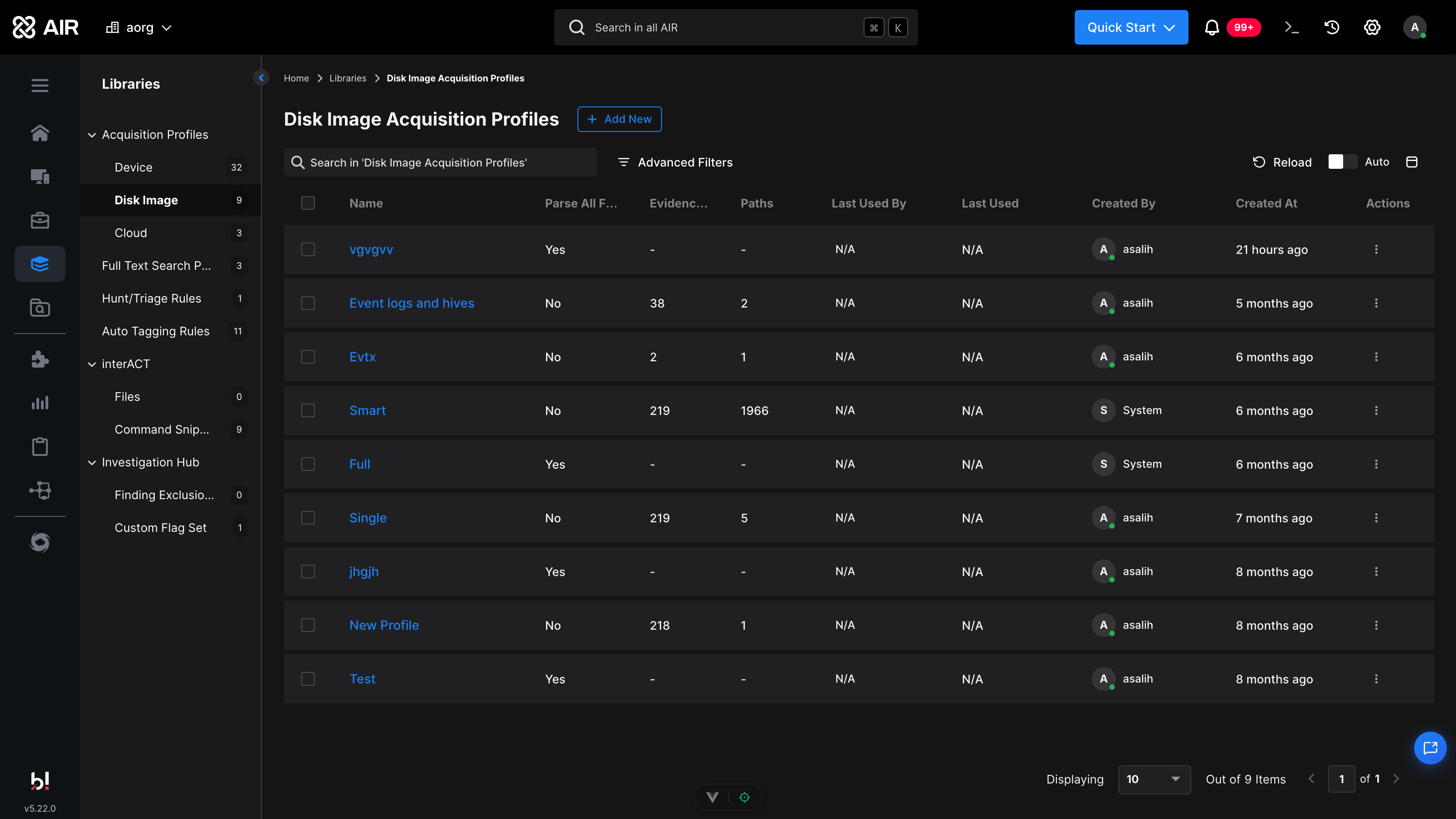The image size is (1456, 819).
Task: Expand the Quick Start dropdown
Action: tap(1131, 27)
